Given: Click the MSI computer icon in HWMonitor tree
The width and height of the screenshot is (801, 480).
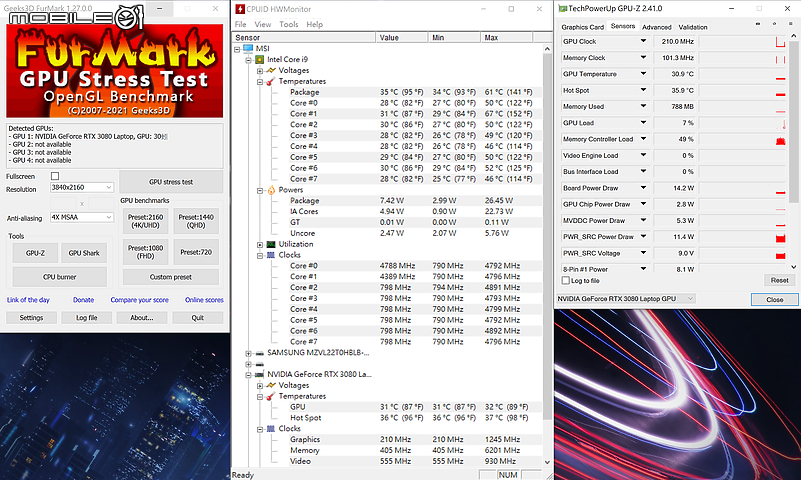Looking at the screenshot, I should click(248, 49).
